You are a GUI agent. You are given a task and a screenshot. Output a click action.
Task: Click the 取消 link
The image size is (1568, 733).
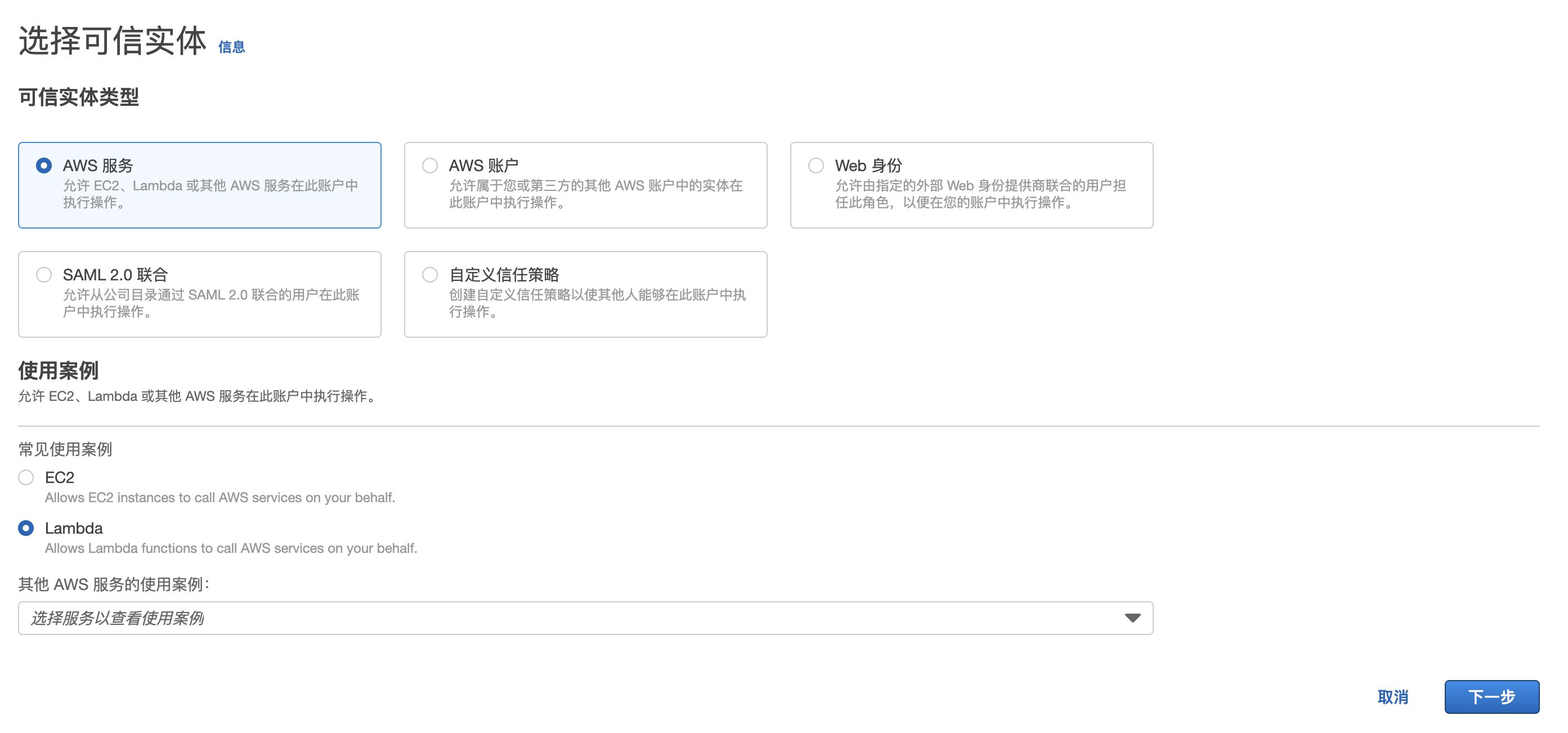(1393, 696)
